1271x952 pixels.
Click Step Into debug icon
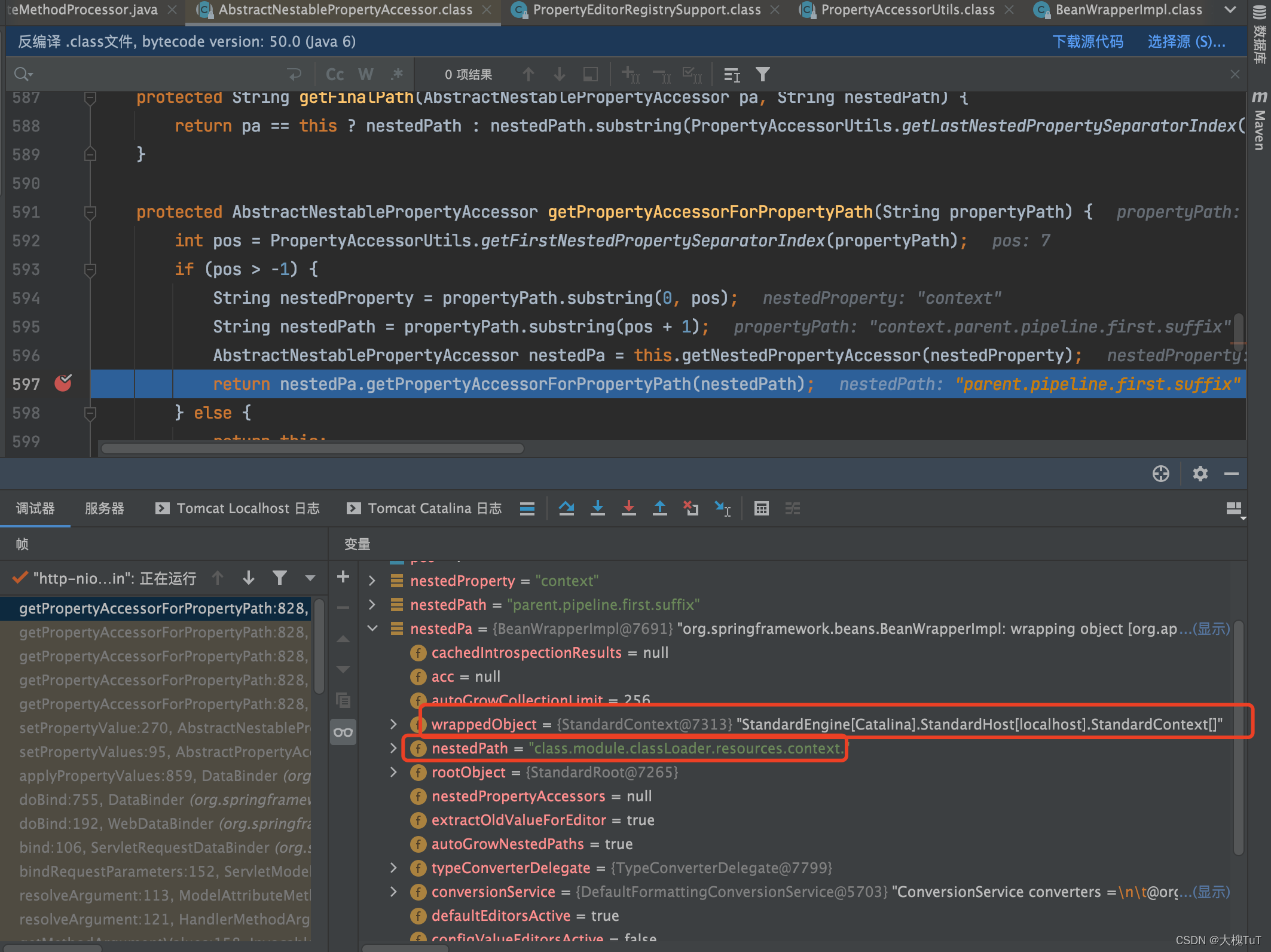pyautogui.click(x=597, y=508)
